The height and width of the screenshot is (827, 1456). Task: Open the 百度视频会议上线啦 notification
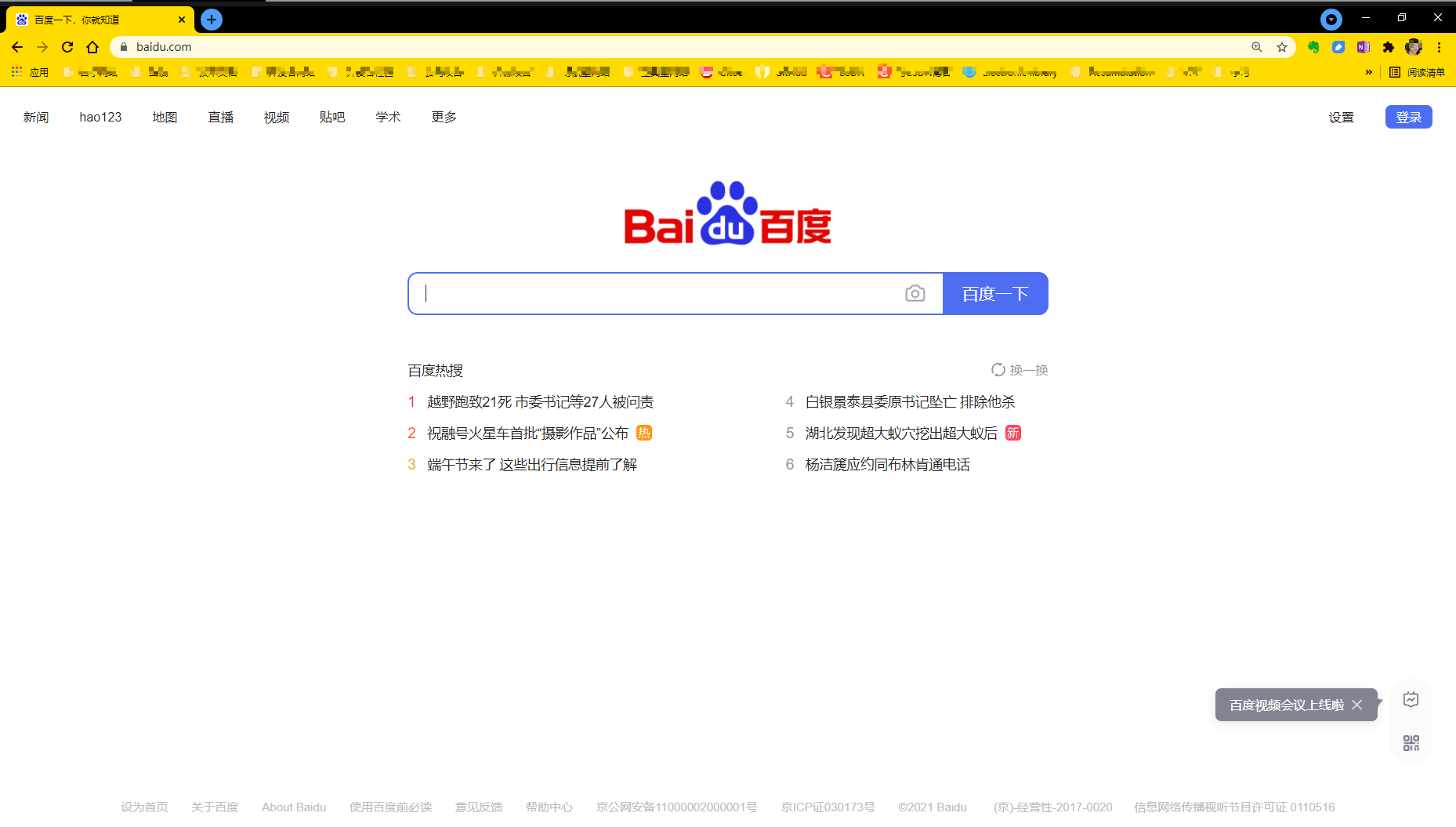(1287, 705)
